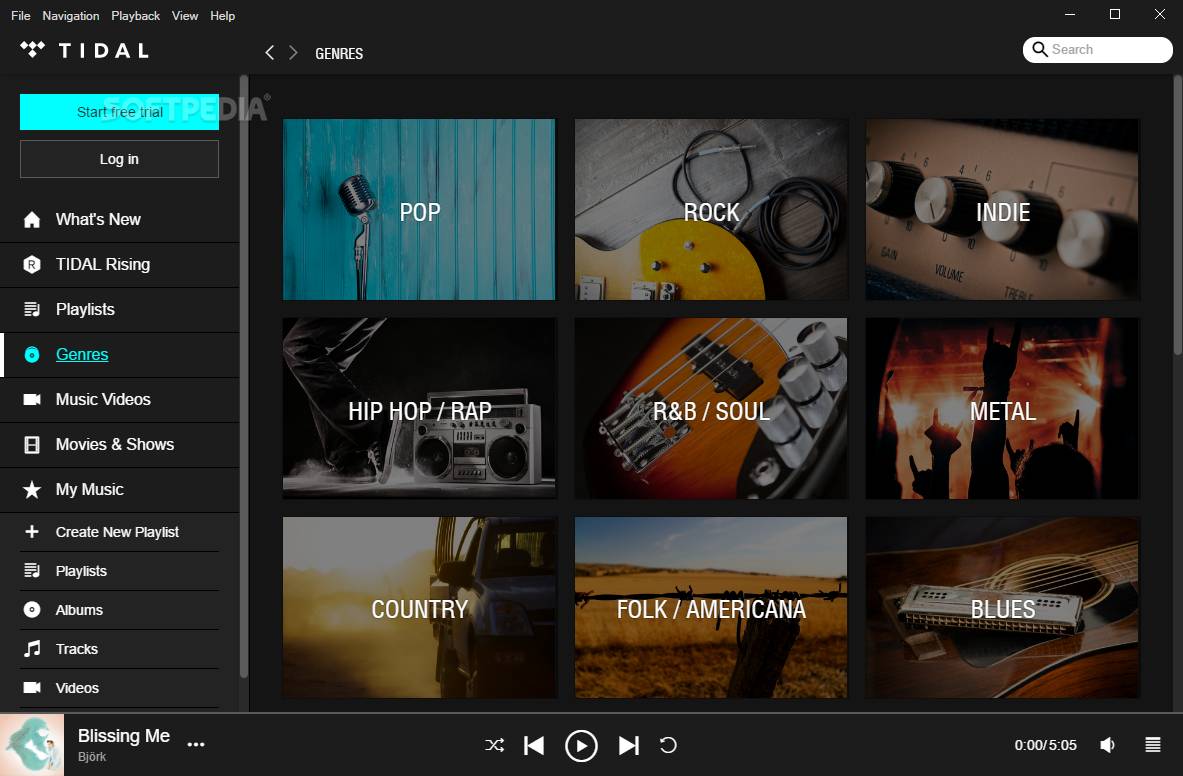The width and height of the screenshot is (1183, 776).
Task: Click the Videos camera icon under My Music
Action: (32, 687)
